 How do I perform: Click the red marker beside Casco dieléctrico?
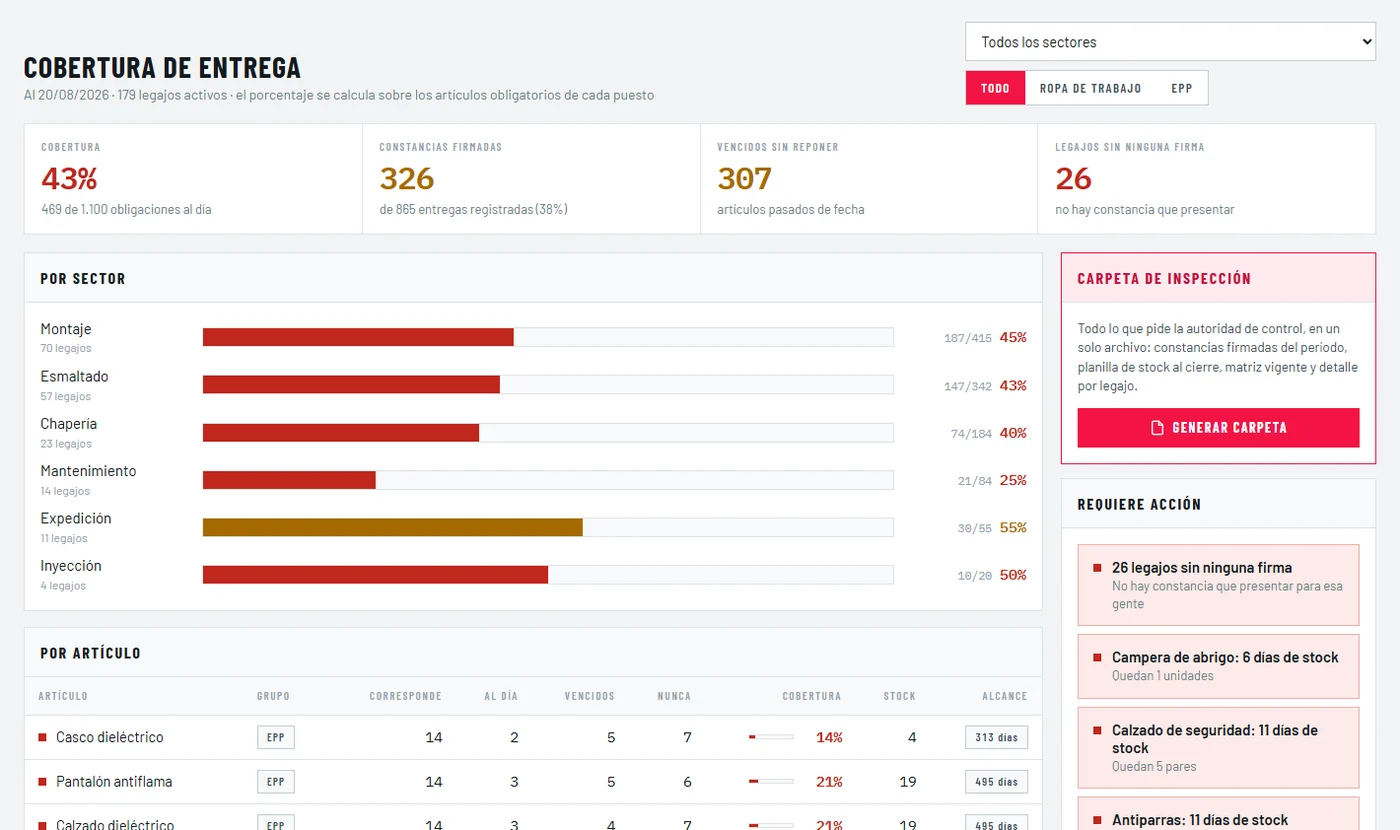click(x=43, y=738)
